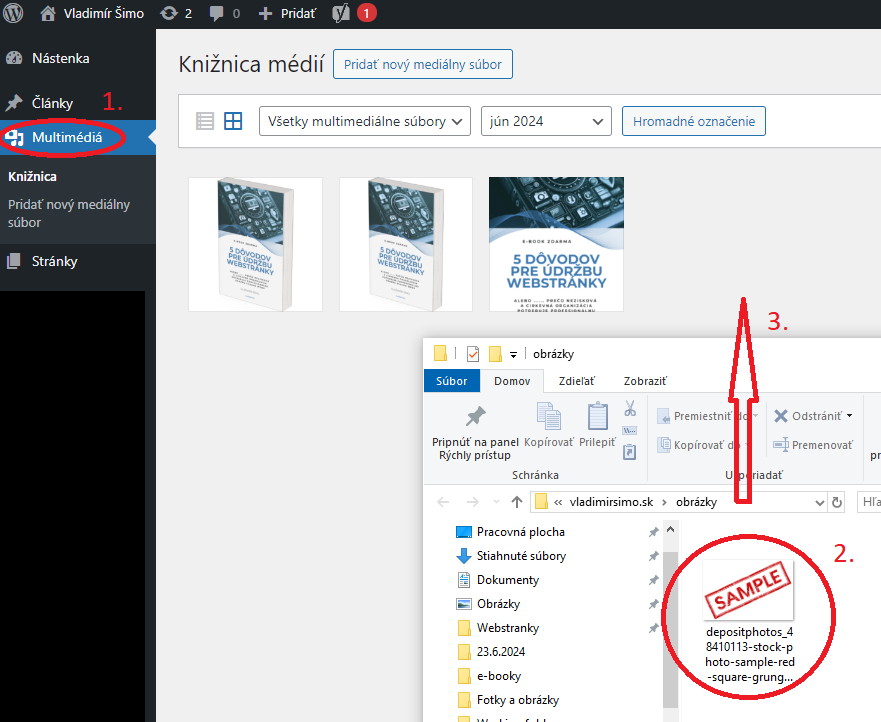This screenshot has height=722, width=881.
Task: Click the properties checkmark icon in title bar
Action: click(x=473, y=354)
